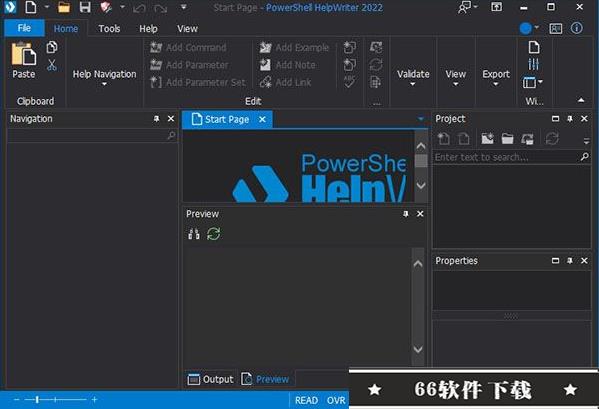Open quick access toolbar customize dropdown

point(184,7)
